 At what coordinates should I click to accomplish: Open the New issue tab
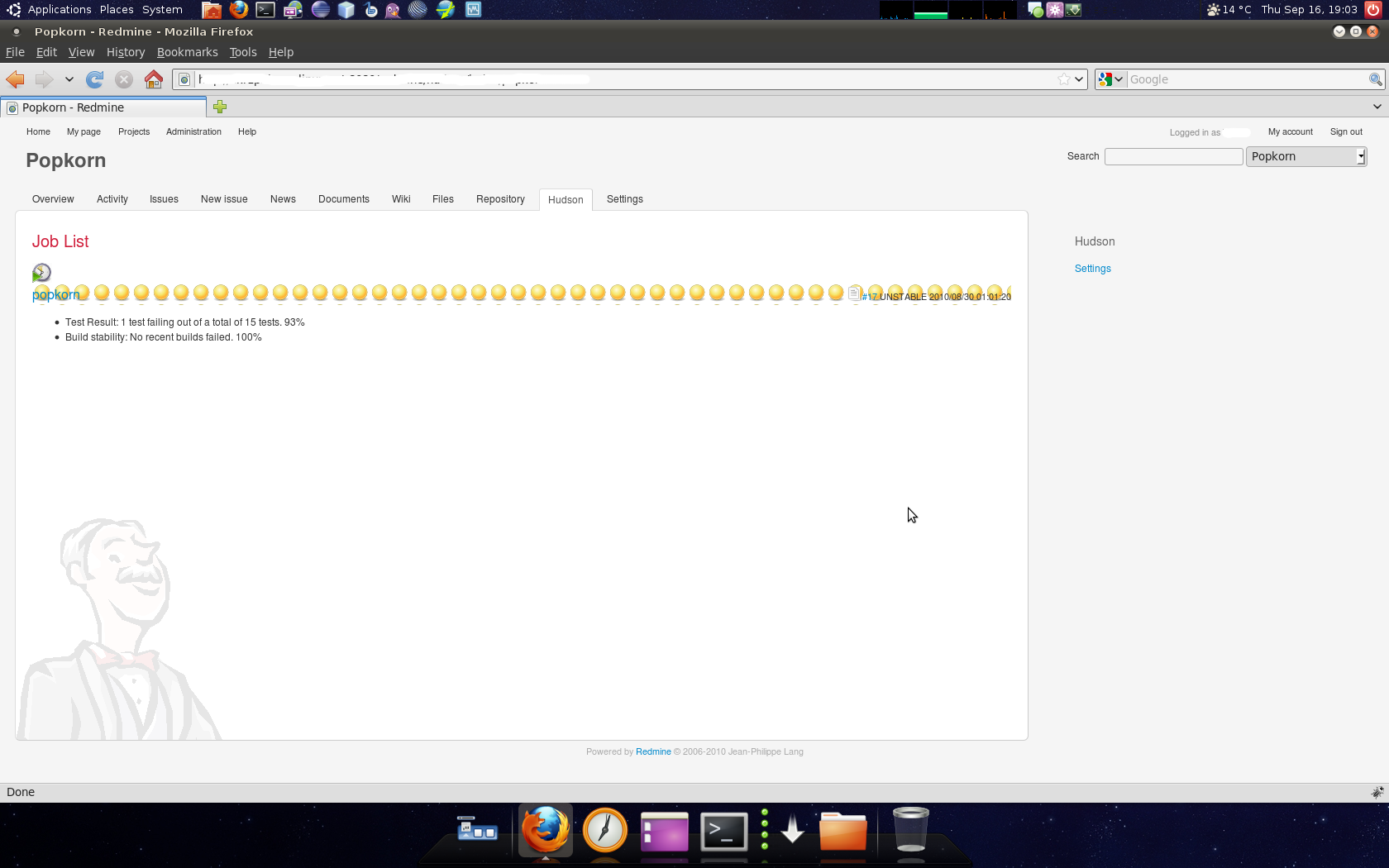pos(224,199)
